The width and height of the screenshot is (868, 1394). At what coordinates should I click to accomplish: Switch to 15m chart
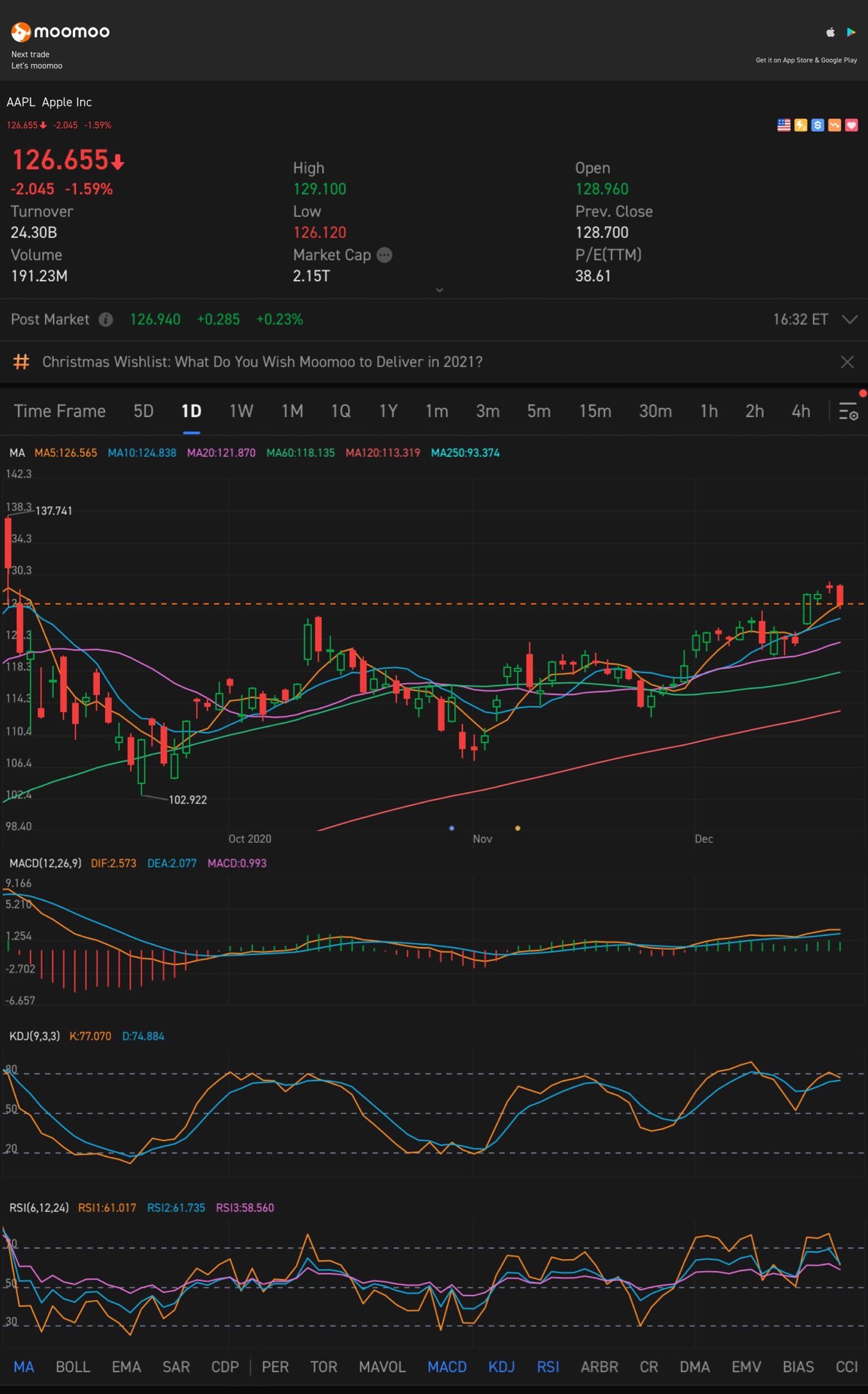coord(595,411)
